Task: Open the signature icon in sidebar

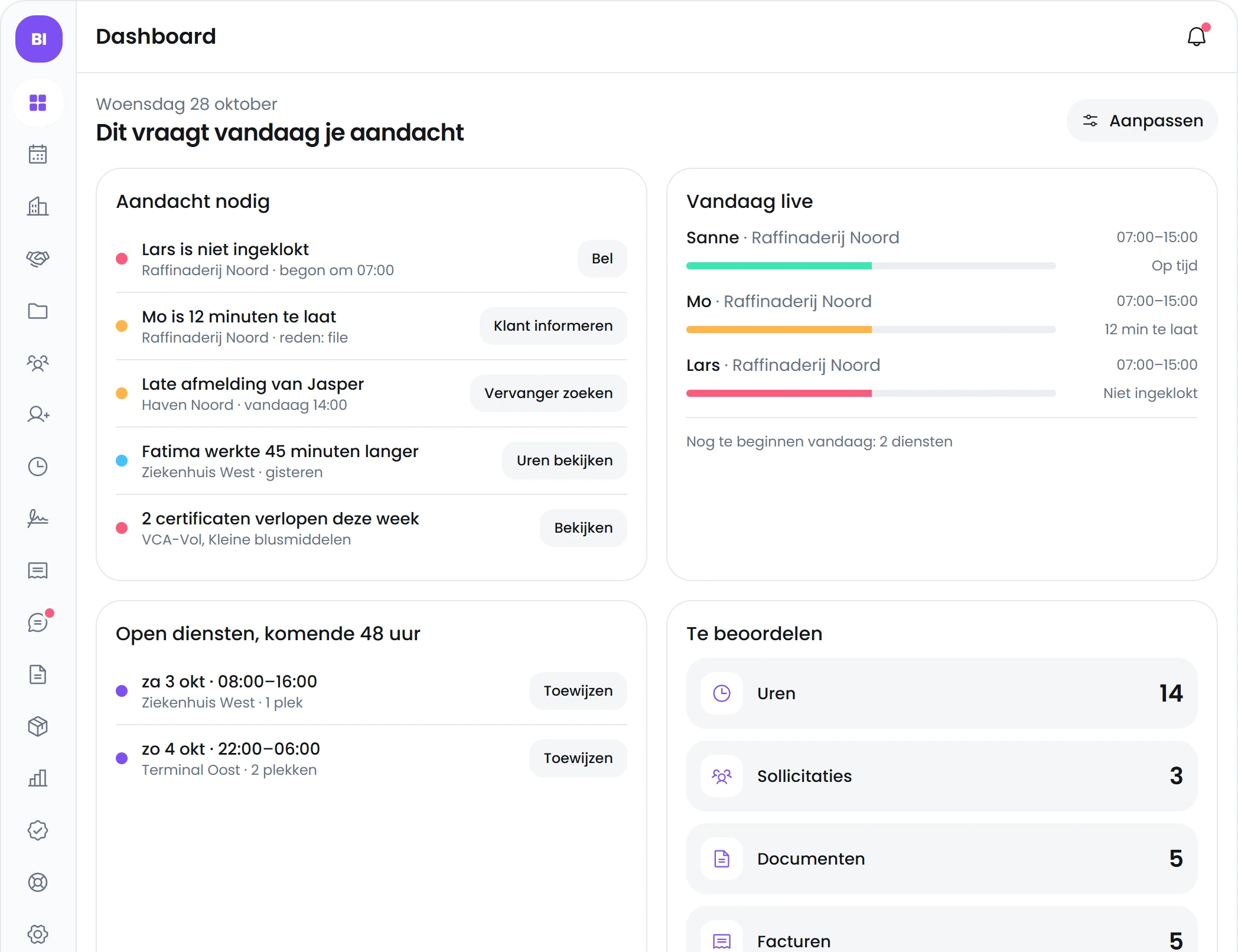Action: point(38,519)
